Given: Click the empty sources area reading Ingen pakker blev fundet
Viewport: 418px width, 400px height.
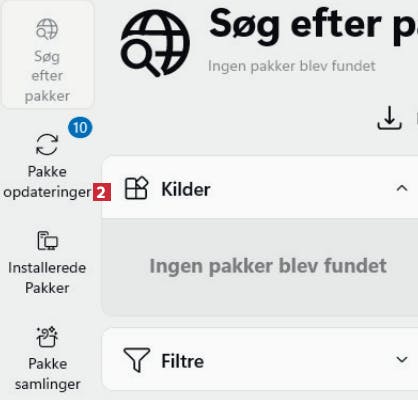Looking at the screenshot, I should 260,266.
